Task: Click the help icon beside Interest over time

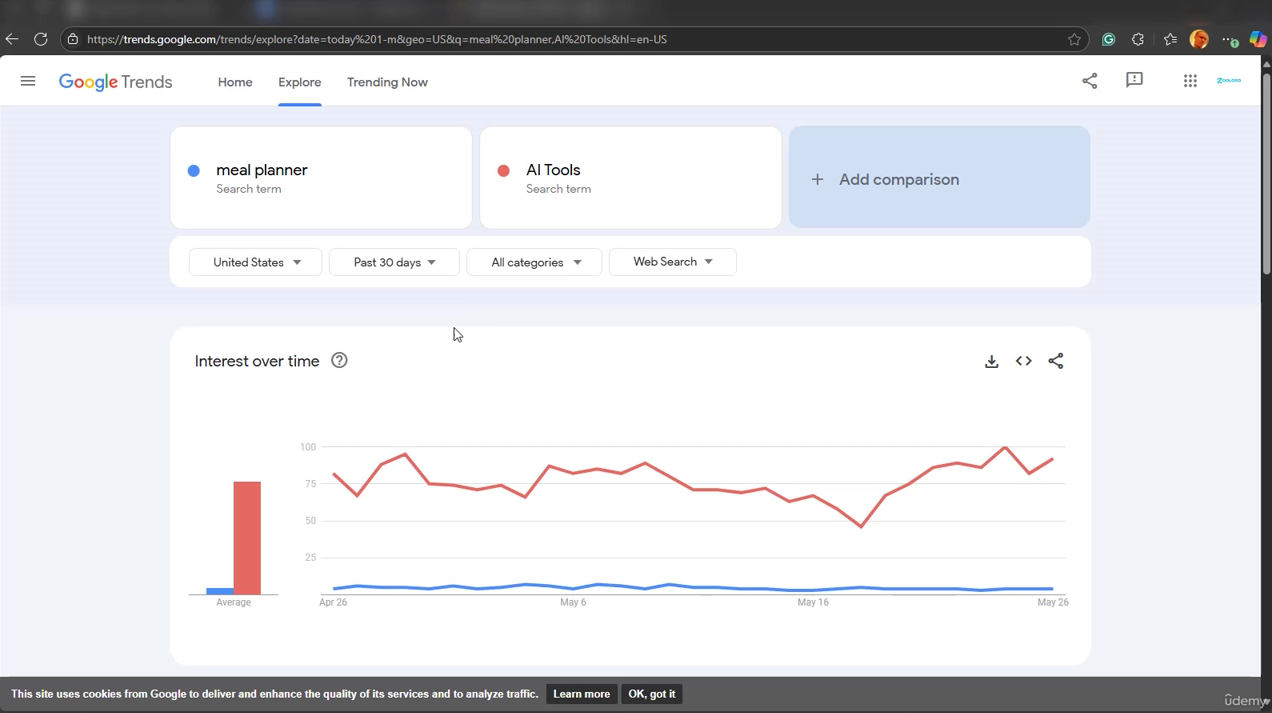Action: [339, 361]
